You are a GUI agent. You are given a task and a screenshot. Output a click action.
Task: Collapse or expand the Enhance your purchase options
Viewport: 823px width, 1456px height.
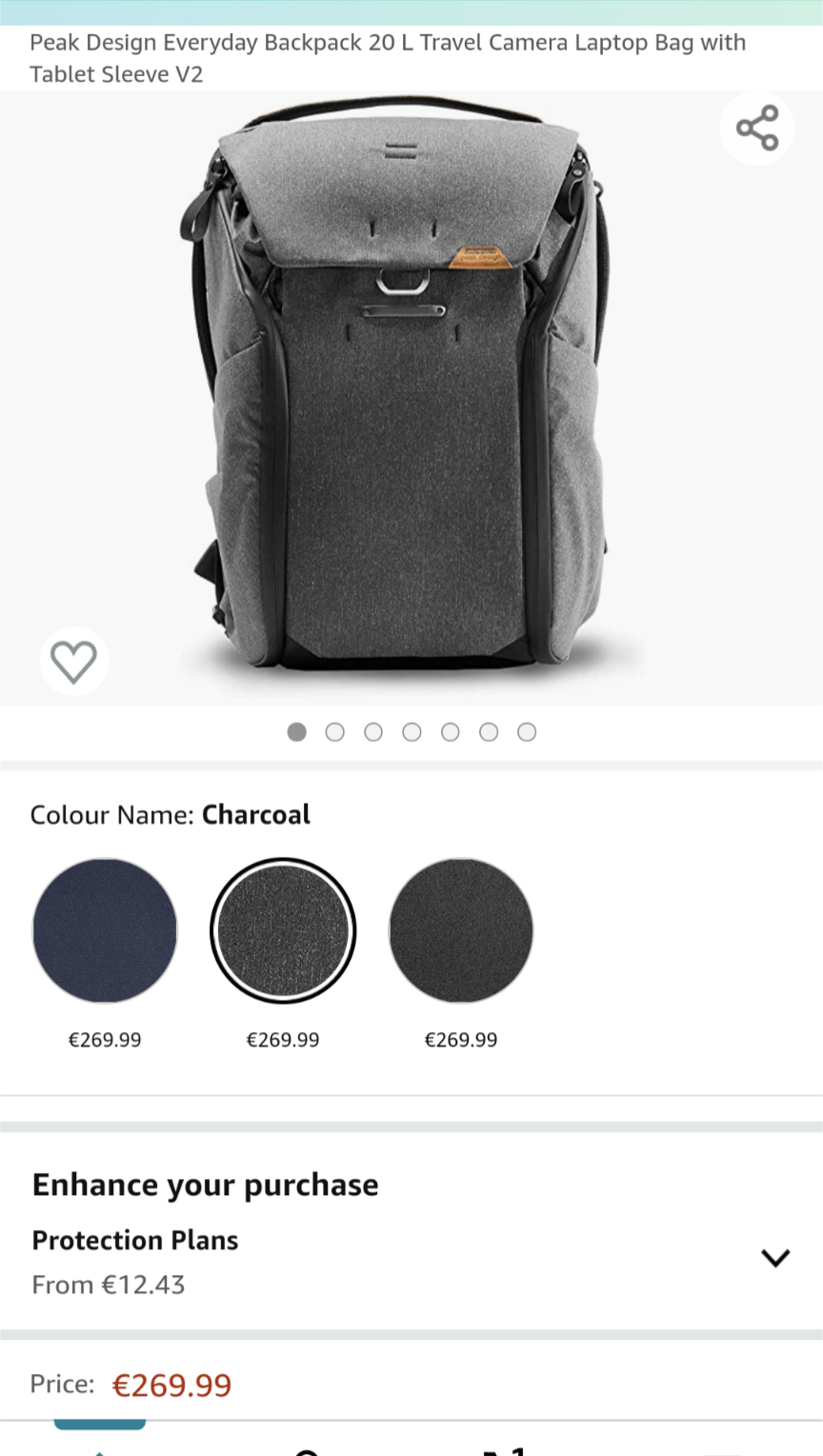tap(775, 1257)
